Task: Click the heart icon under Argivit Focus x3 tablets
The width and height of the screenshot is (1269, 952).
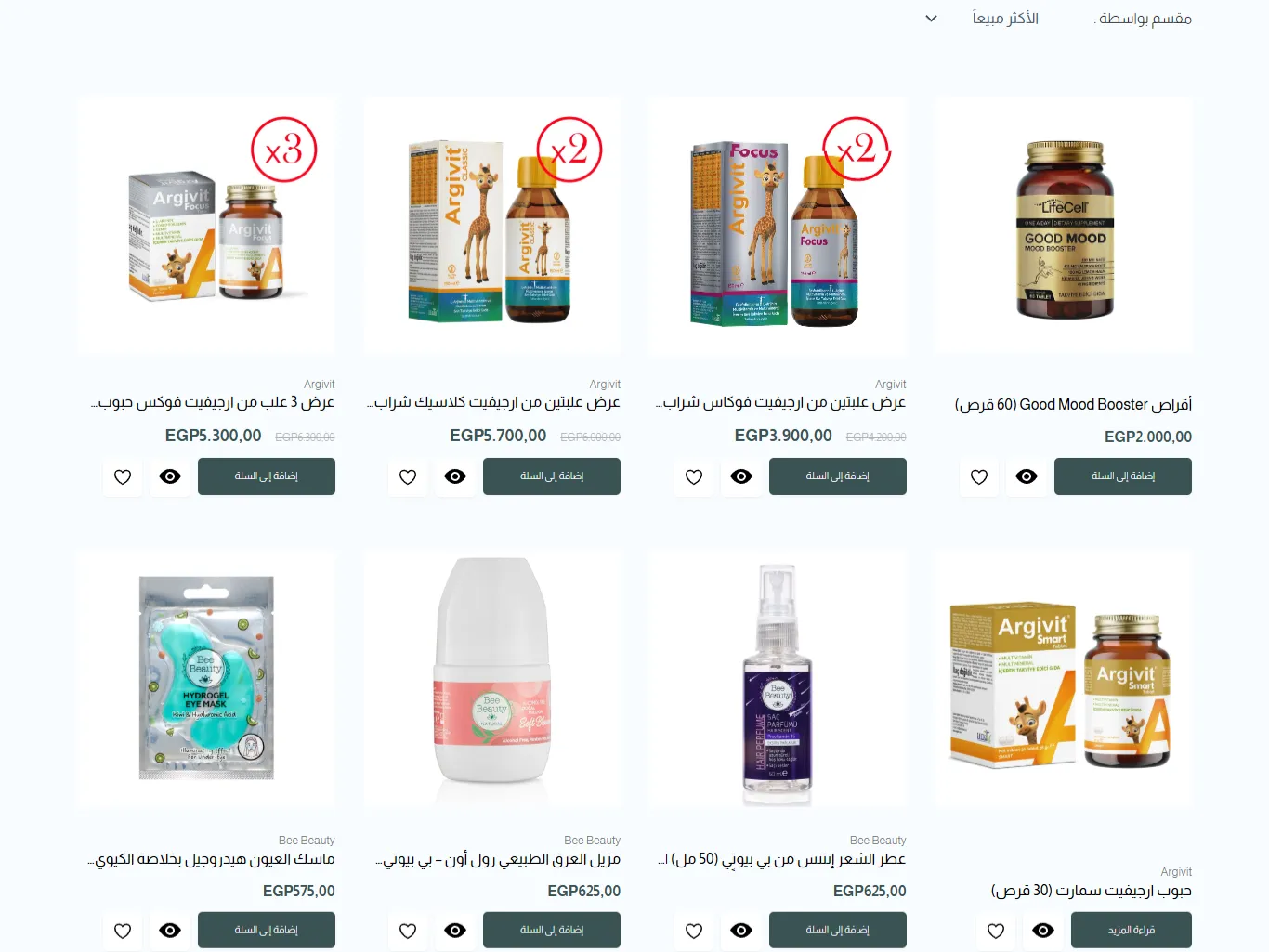Action: [123, 476]
